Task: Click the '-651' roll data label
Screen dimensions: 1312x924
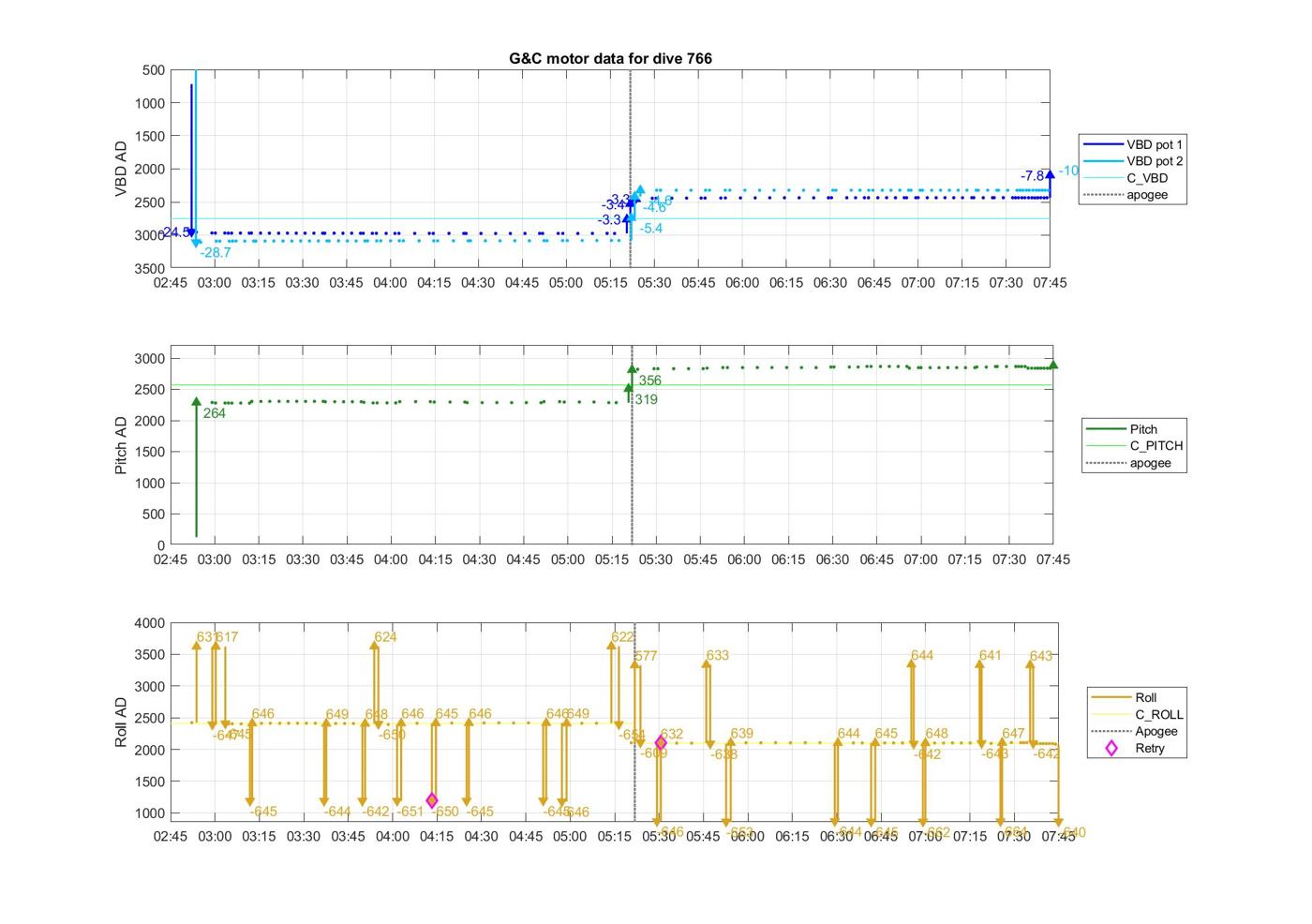Action: click(x=410, y=812)
